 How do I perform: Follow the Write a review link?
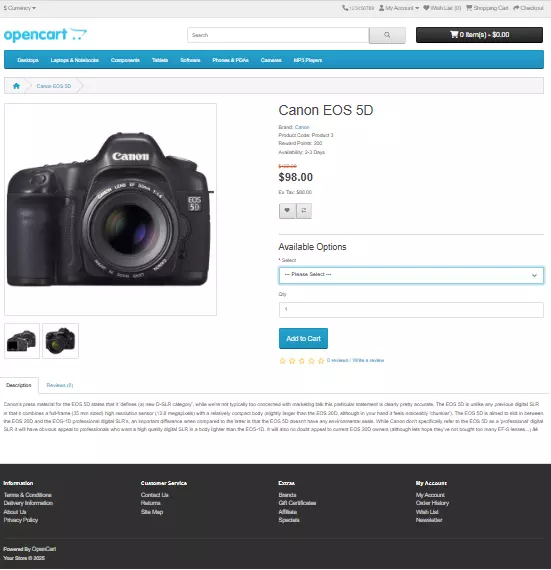coord(368,360)
